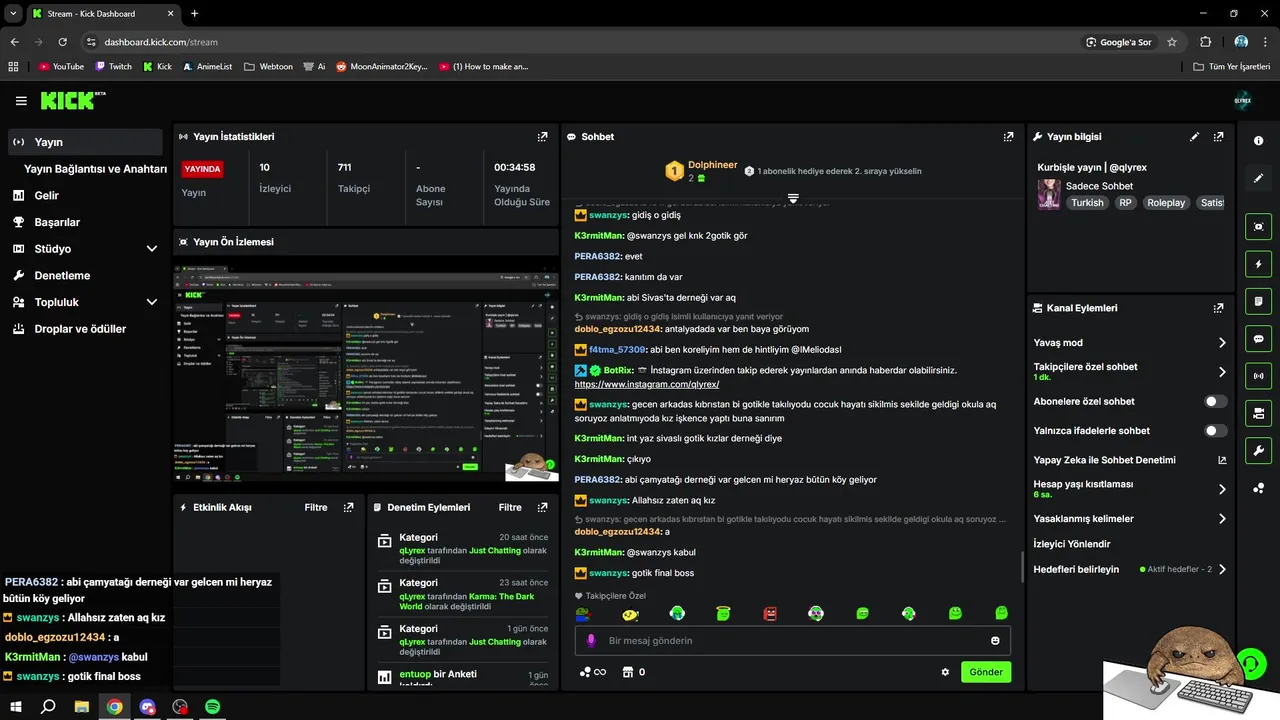The height and width of the screenshot is (720, 1280).
Task: Toggle the stream preview panel icon in right rail
Action: point(1258,227)
